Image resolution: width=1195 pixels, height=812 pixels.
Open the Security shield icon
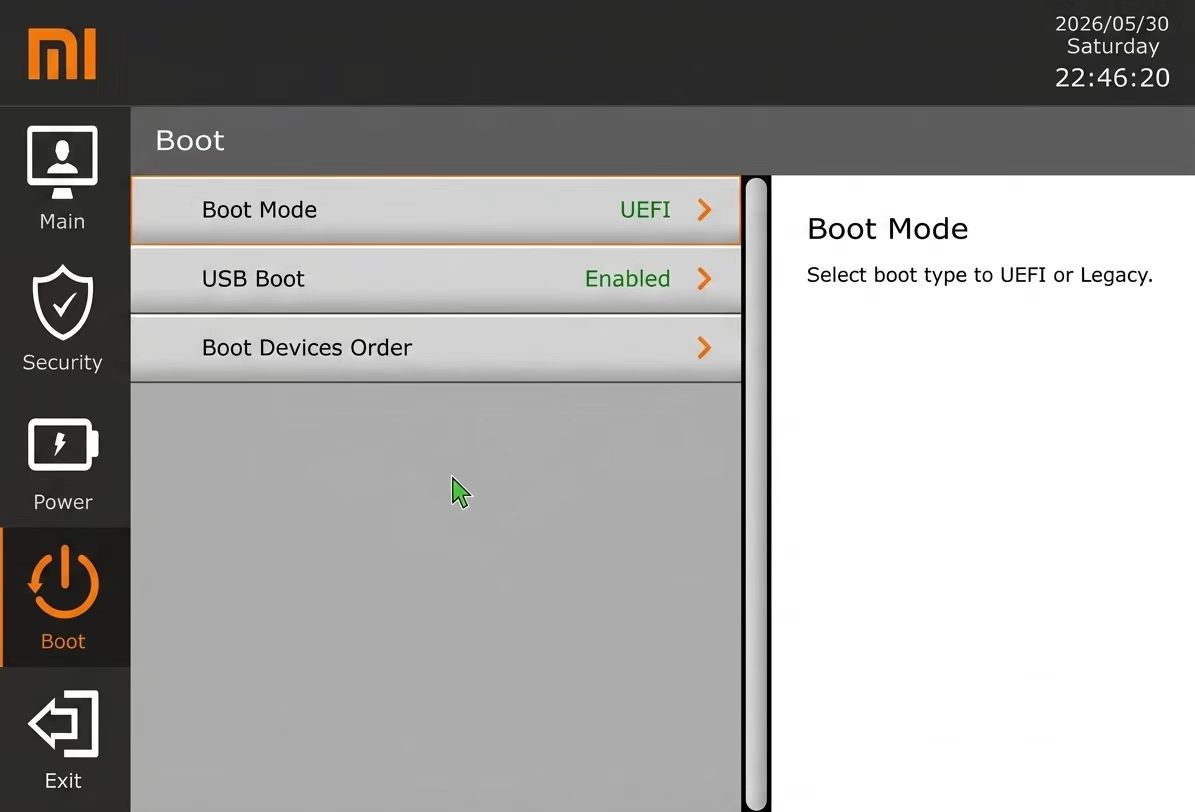click(62, 302)
